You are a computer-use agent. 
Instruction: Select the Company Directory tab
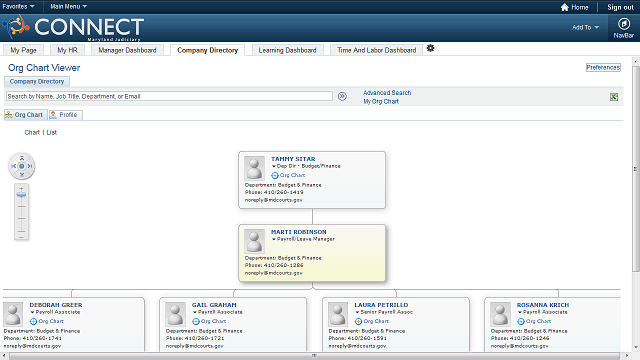click(x=207, y=50)
